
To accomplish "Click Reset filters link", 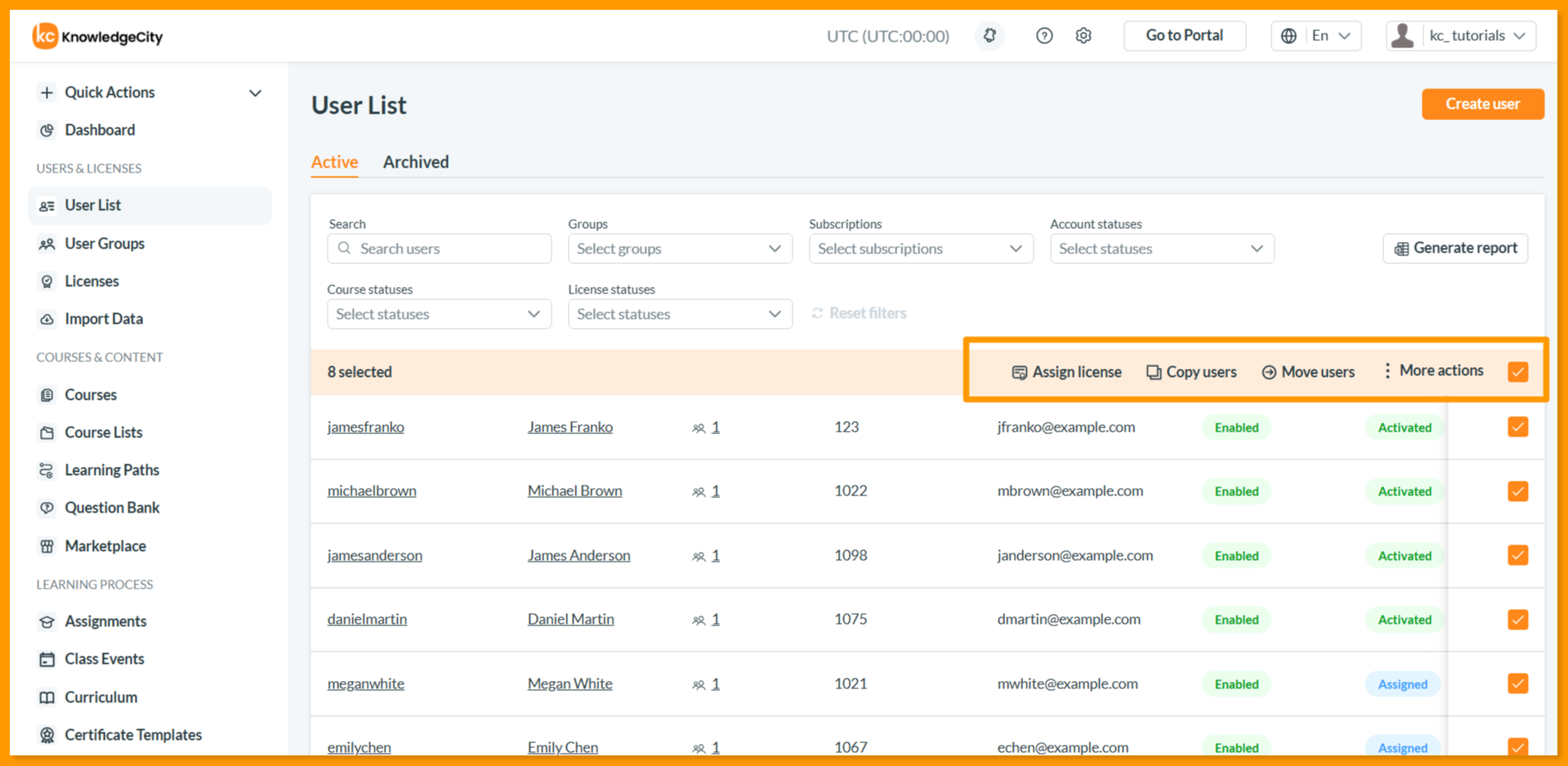I will point(859,313).
